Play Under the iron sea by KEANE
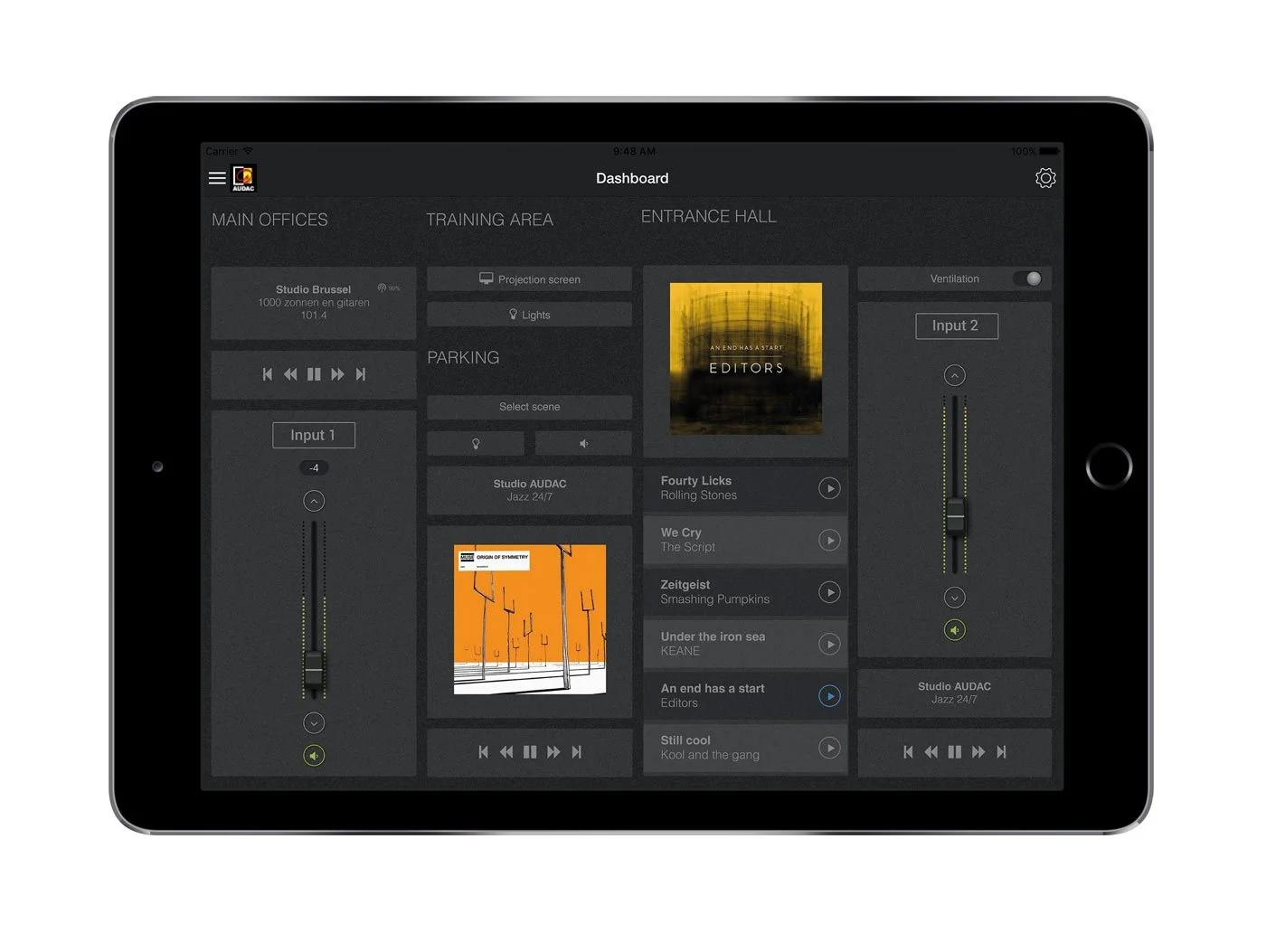The width and height of the screenshot is (1266, 952). [x=829, y=644]
